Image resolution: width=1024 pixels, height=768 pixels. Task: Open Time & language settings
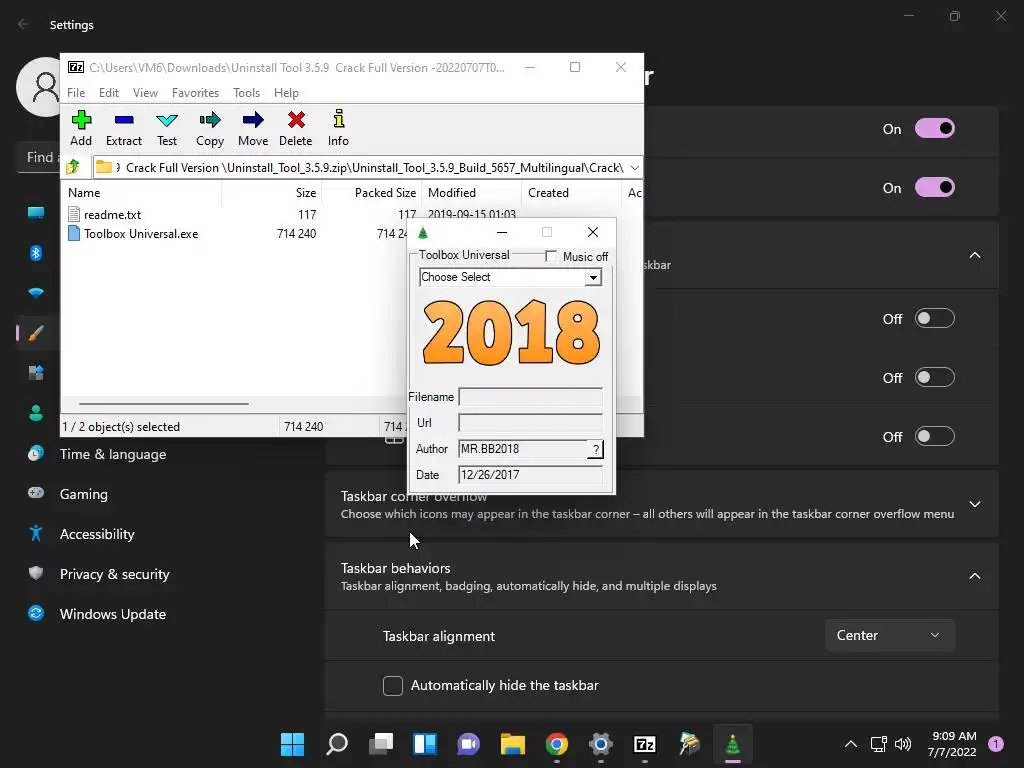click(112, 455)
